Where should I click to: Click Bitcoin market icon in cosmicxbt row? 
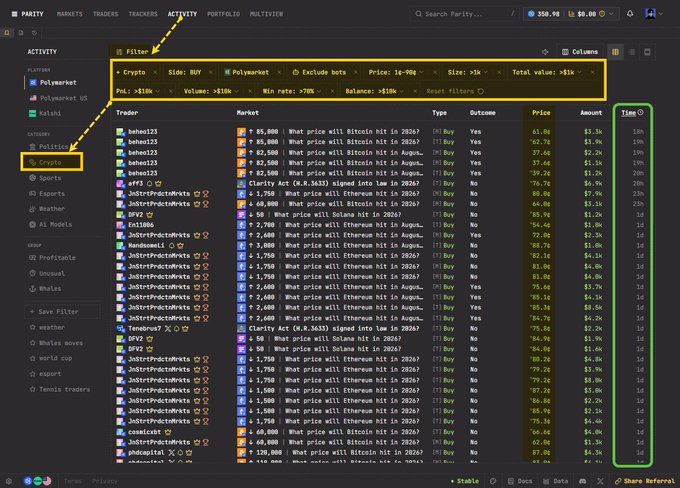[241, 432]
